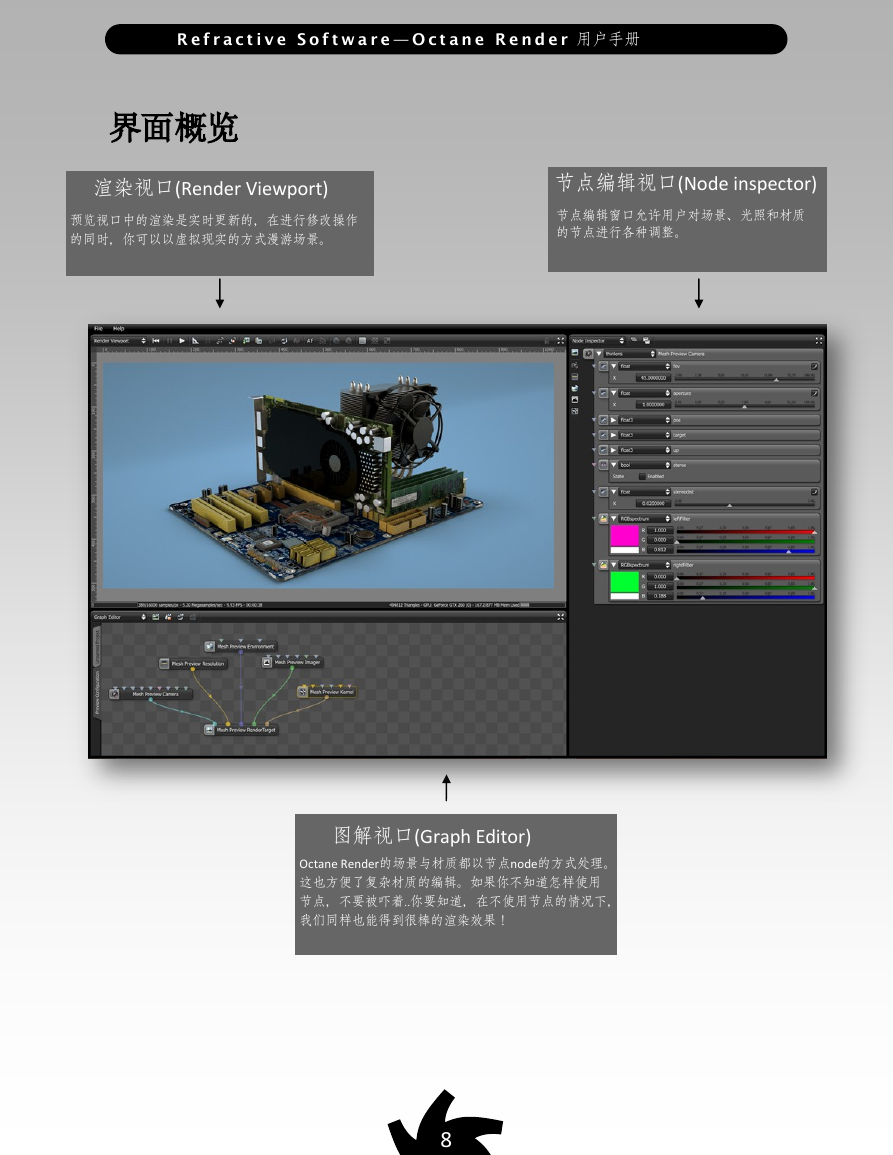Collapse the Mesh Preview Camera node
The height and width of the screenshot is (1155, 893).
pos(599,354)
